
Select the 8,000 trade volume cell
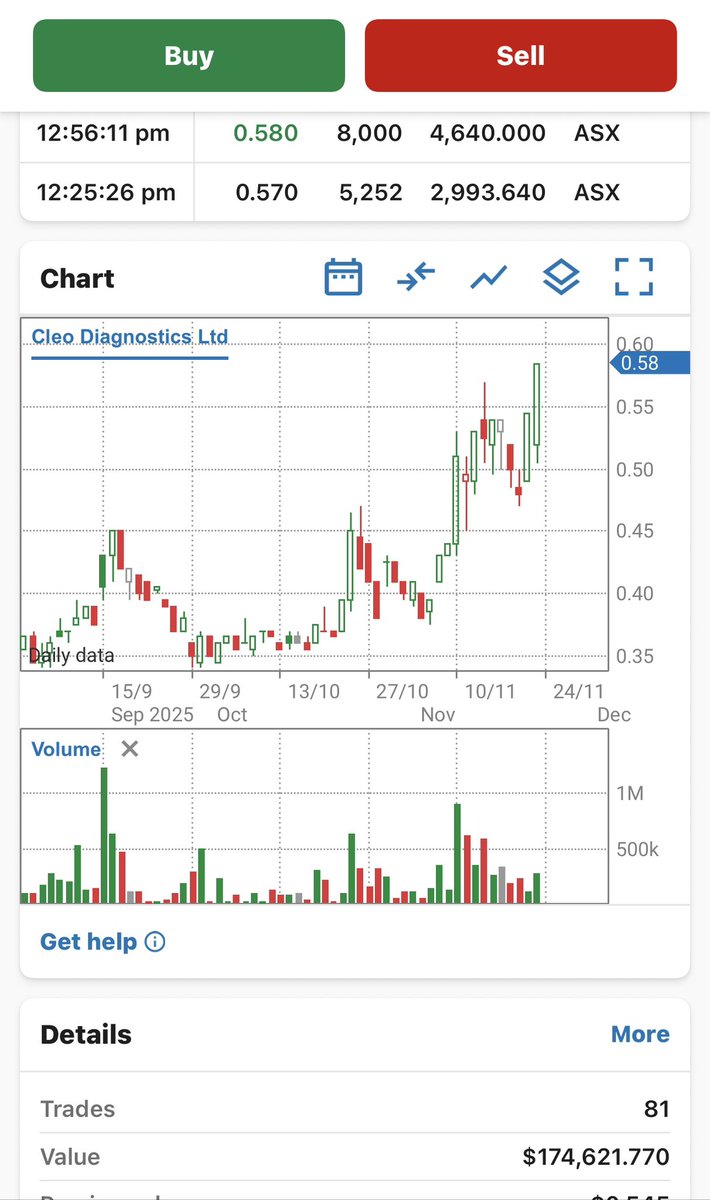click(370, 133)
